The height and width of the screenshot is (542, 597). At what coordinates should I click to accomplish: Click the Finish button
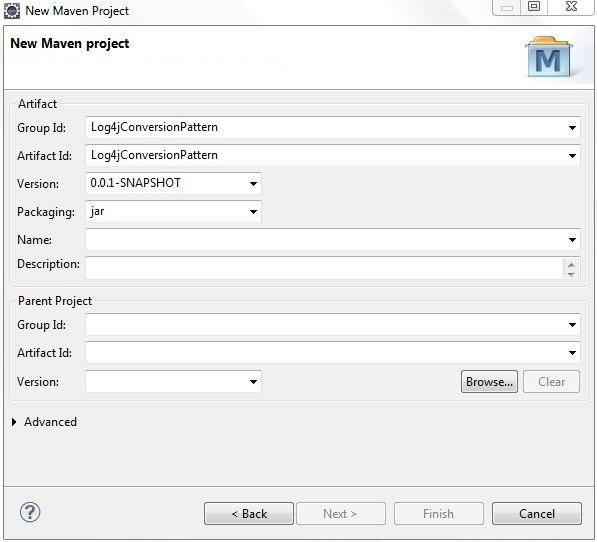tap(439, 514)
